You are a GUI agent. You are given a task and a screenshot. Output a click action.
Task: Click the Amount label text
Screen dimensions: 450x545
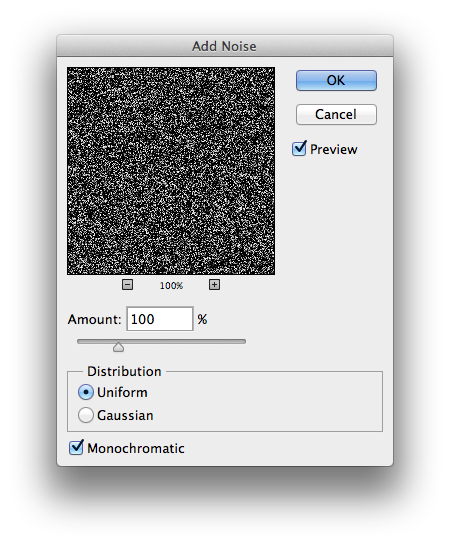95,319
